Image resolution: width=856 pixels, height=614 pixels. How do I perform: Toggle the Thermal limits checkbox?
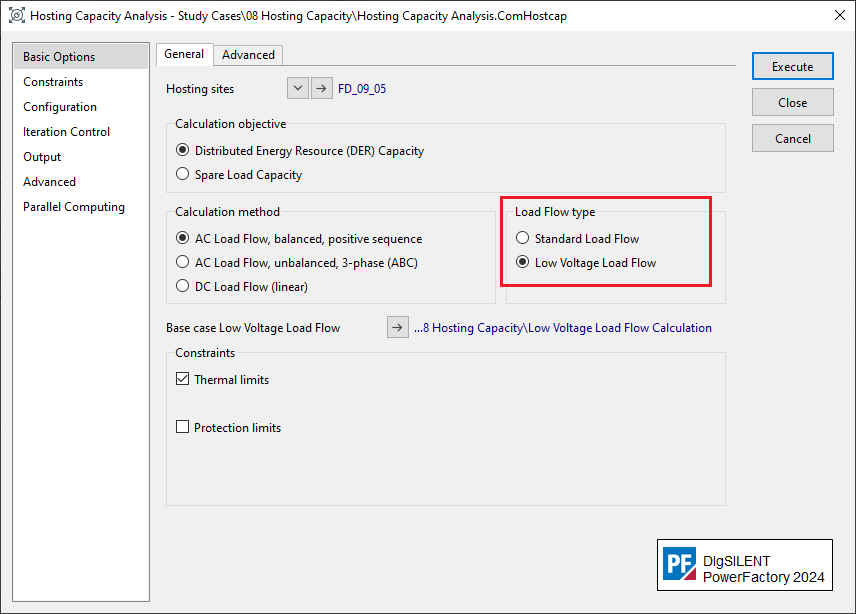tap(182, 379)
